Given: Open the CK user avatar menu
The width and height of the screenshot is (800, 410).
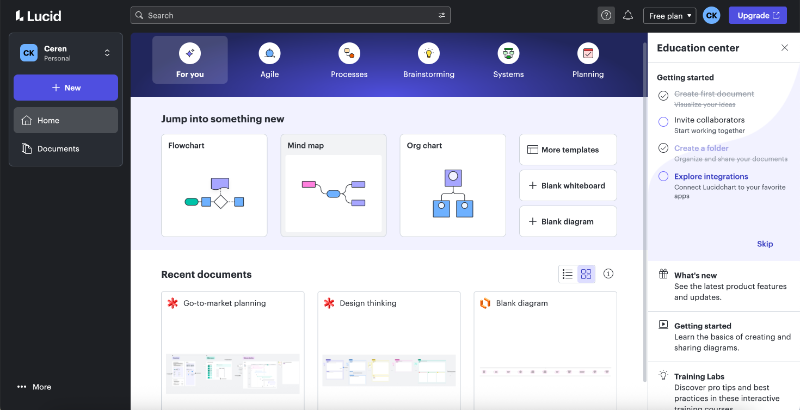Looking at the screenshot, I should 711,15.
